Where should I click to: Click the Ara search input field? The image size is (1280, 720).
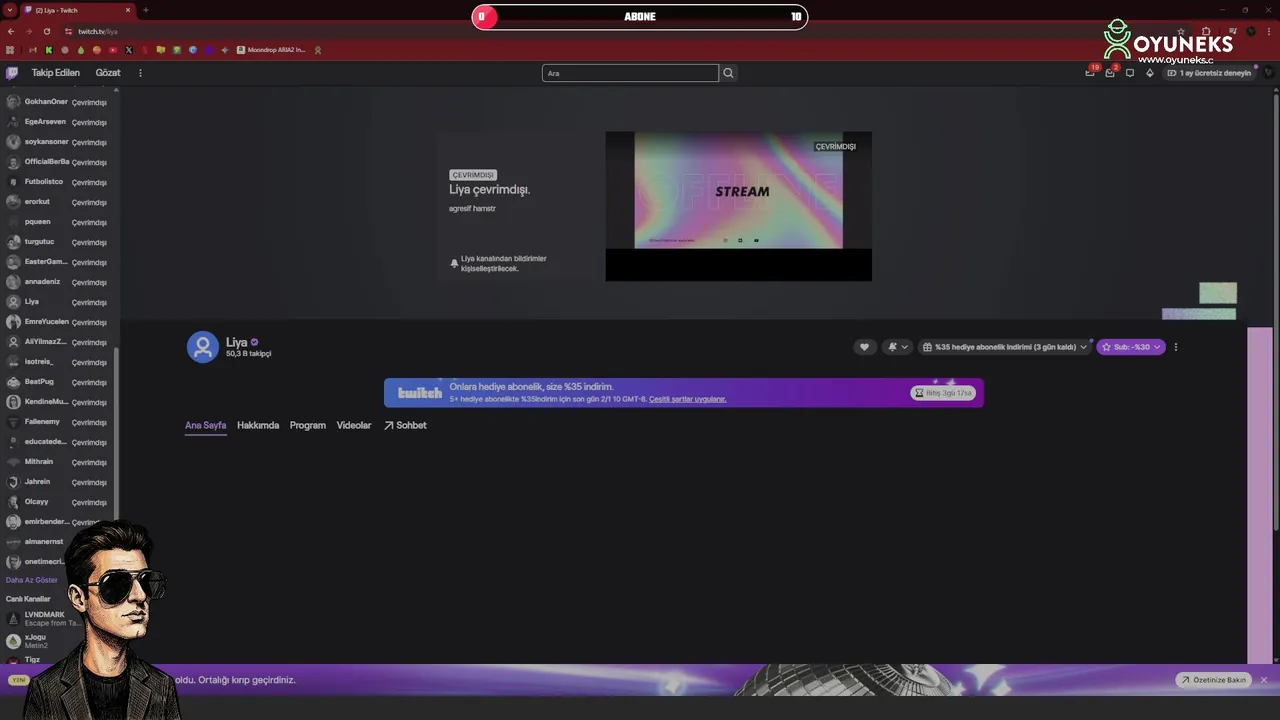(x=630, y=73)
